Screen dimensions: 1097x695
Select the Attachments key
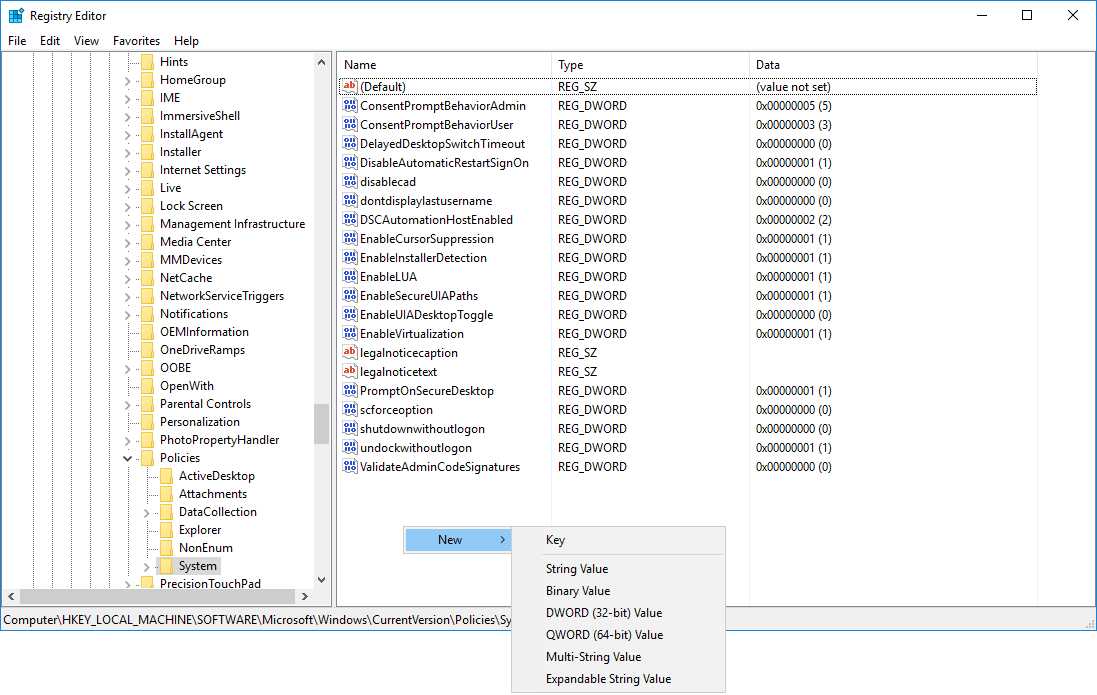tap(213, 493)
